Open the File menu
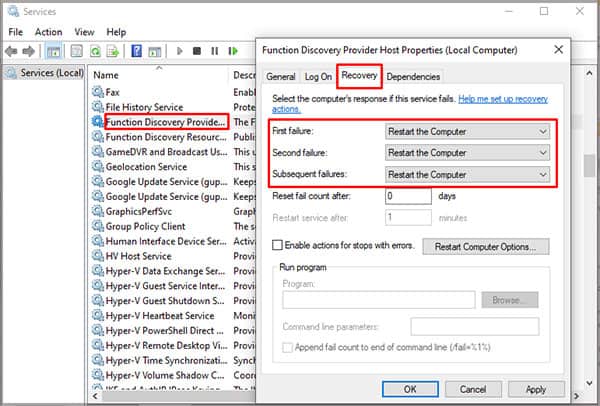600x406 pixels. pos(16,32)
